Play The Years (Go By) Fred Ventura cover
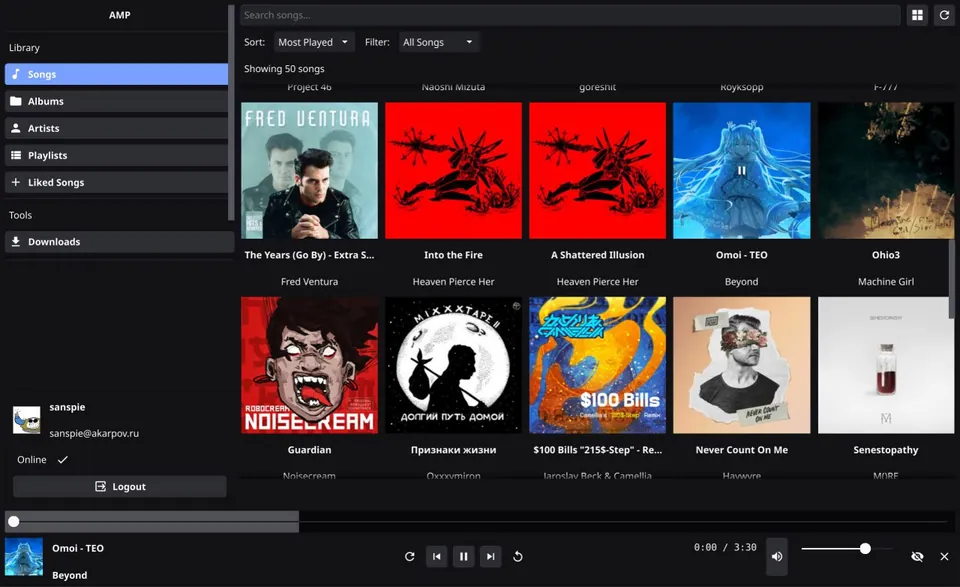This screenshot has width=960, height=587. 309,170
